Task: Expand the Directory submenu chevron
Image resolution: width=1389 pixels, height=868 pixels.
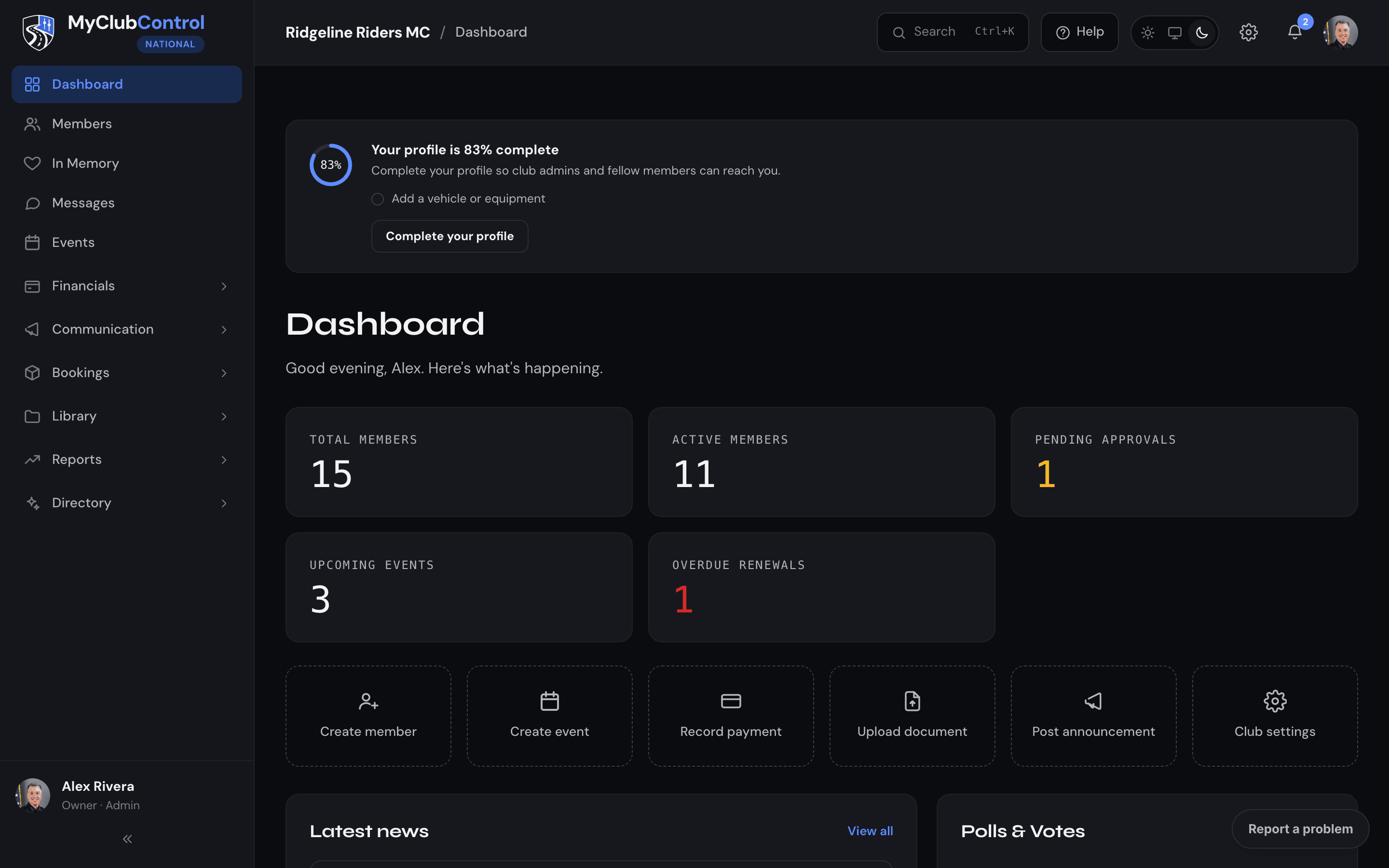Action: (x=224, y=503)
